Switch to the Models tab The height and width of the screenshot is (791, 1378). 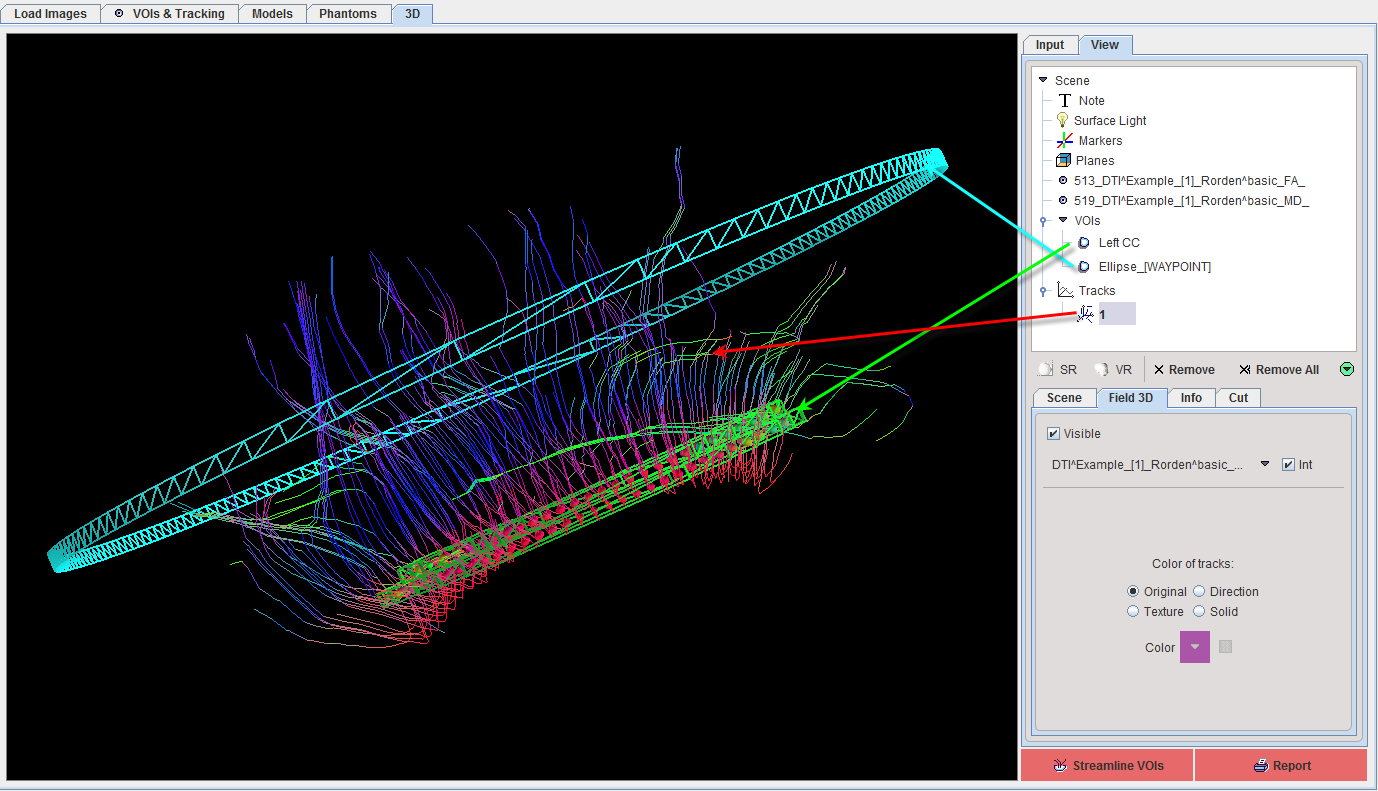(x=272, y=14)
